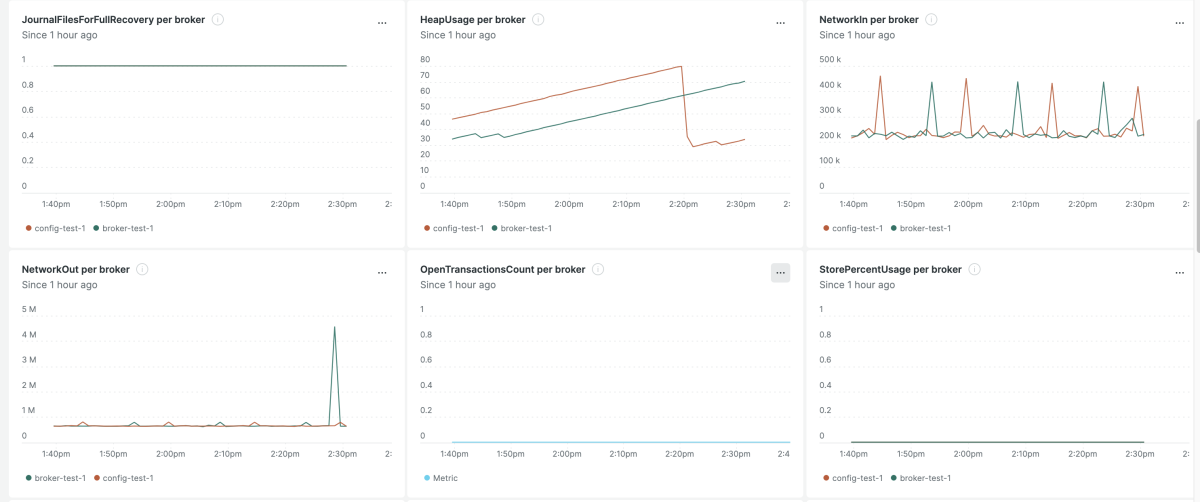Click the orange config-test-1 dot in JournalFiles legend
The height and width of the screenshot is (502, 1200).
tap(28, 228)
